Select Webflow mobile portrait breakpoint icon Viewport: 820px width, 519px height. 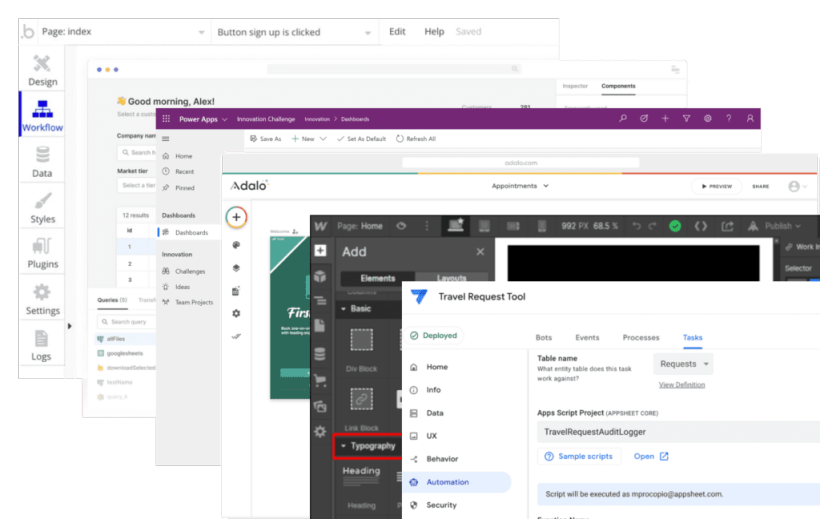[542, 226]
